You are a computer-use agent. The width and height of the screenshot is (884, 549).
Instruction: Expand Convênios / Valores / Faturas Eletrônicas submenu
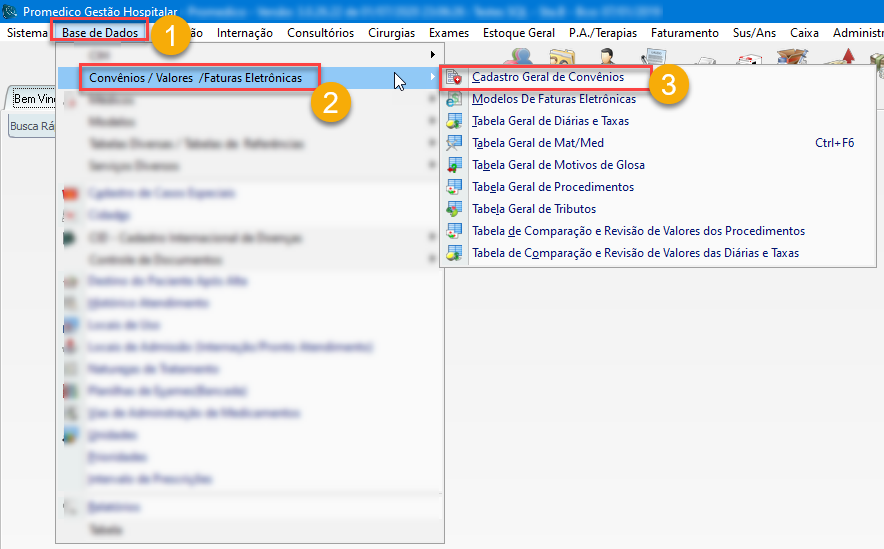[x=195, y=78]
